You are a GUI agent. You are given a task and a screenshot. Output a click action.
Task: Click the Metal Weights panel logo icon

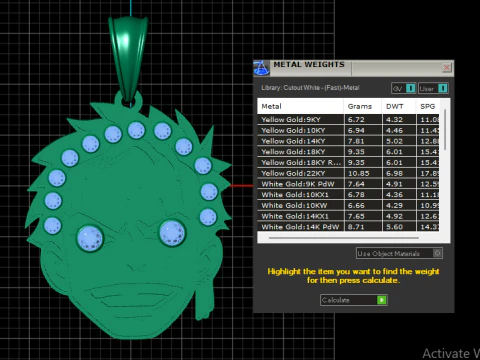(261, 68)
